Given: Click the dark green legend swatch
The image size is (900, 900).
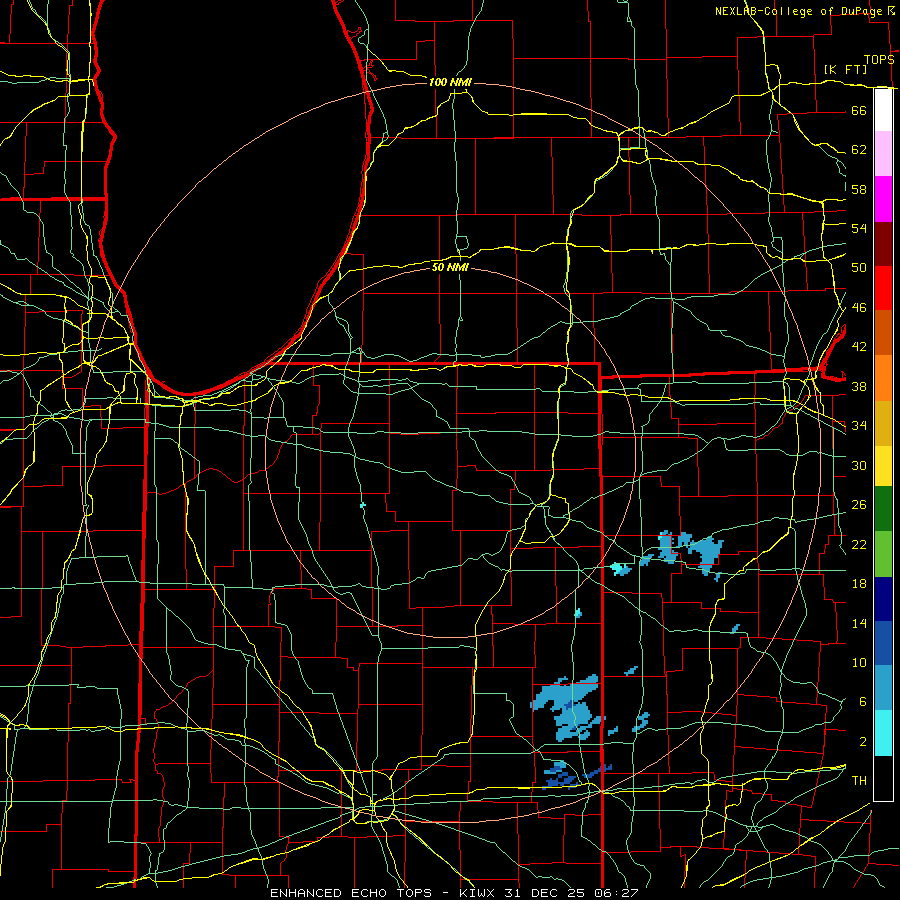Looking at the screenshot, I should (883, 509).
